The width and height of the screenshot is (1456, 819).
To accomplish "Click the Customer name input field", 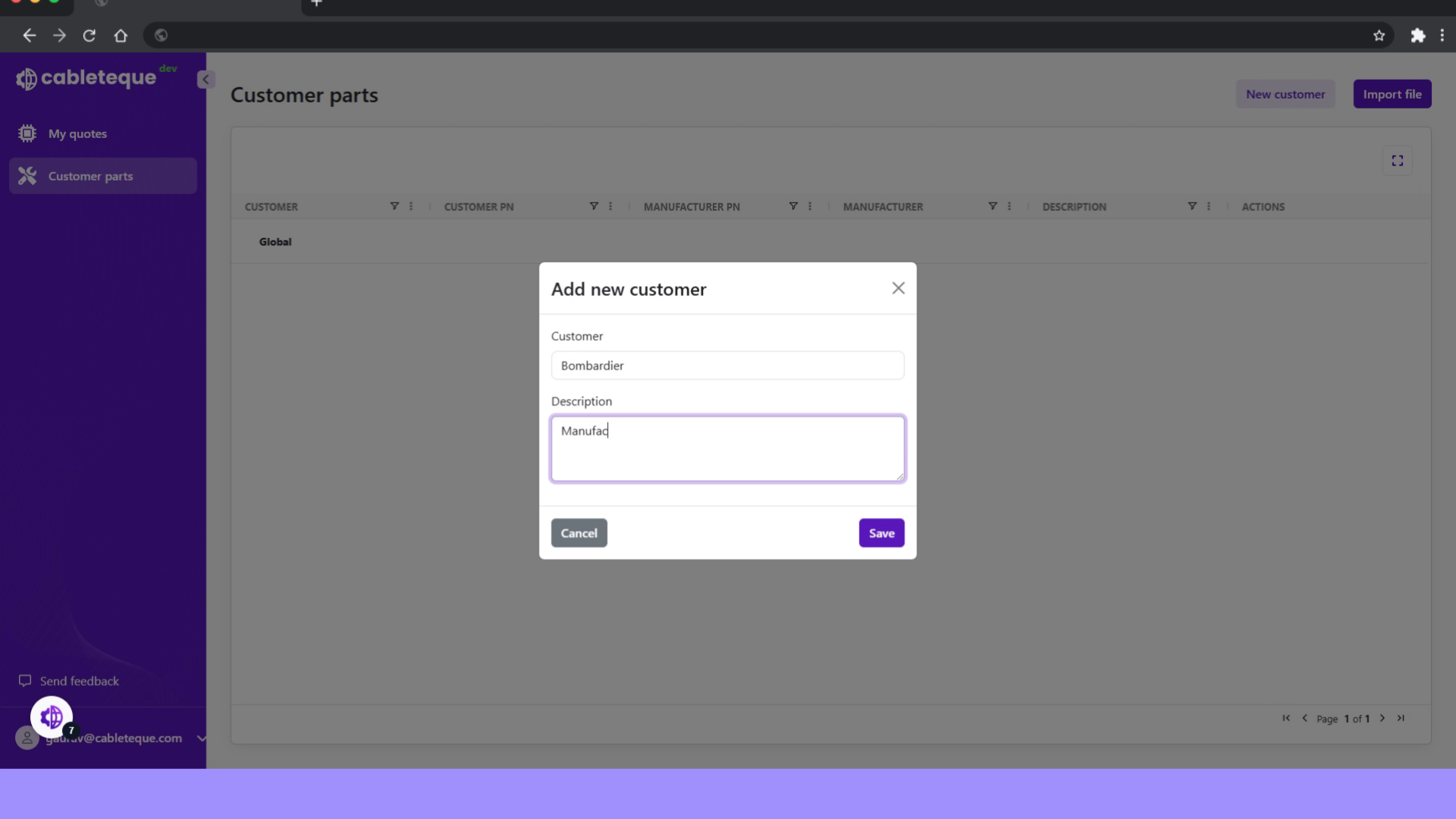I will pos(727,366).
